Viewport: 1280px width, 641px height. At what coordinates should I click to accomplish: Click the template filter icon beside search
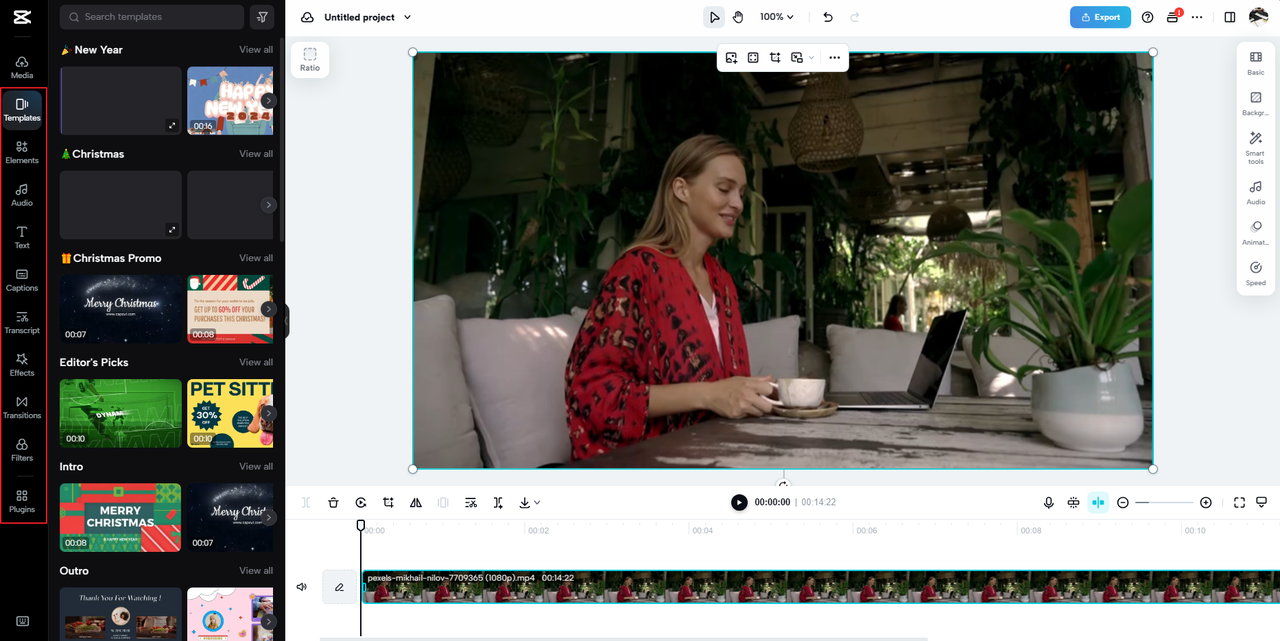click(x=262, y=17)
